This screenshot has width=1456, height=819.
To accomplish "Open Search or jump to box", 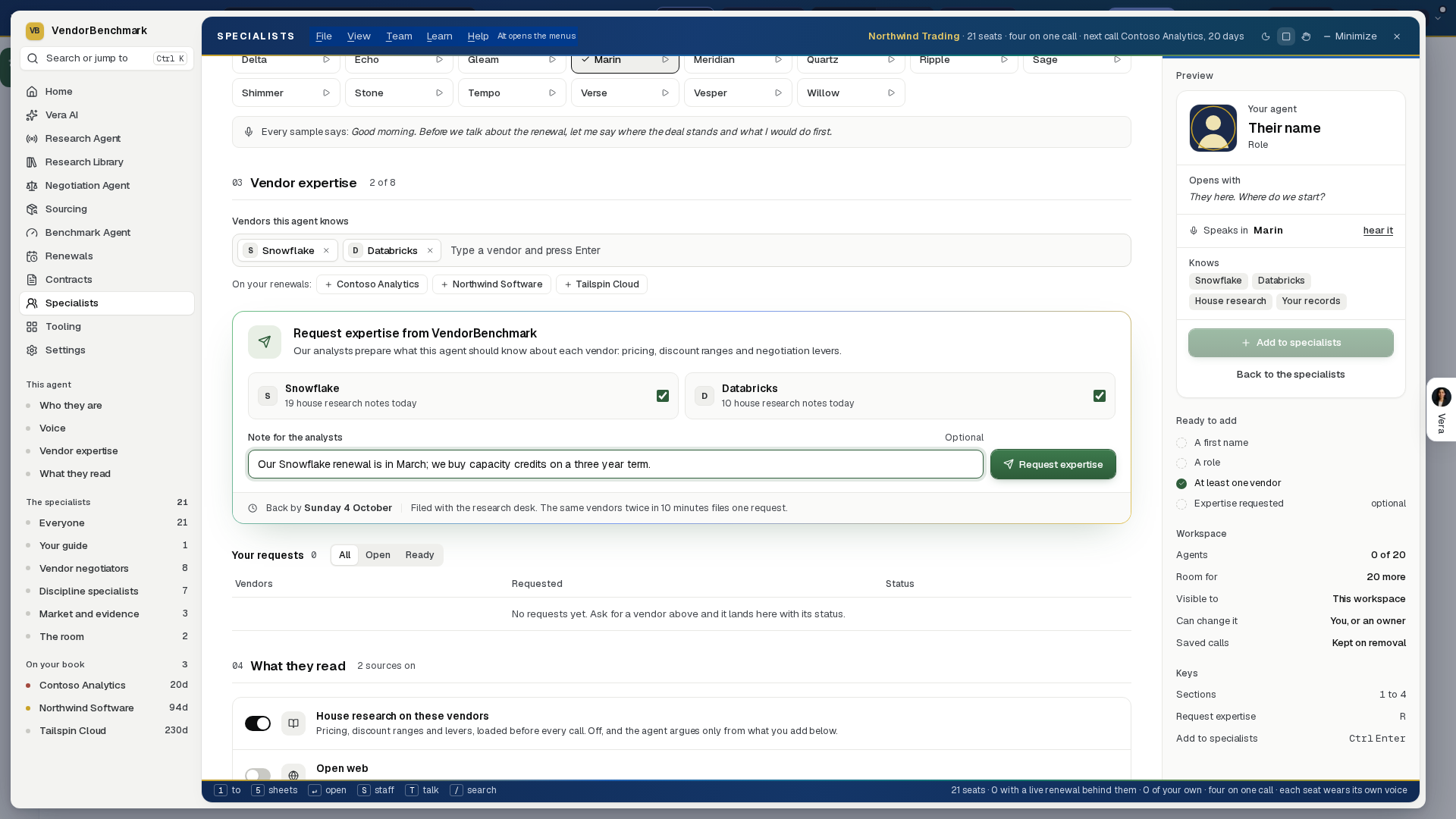I will coord(107,58).
